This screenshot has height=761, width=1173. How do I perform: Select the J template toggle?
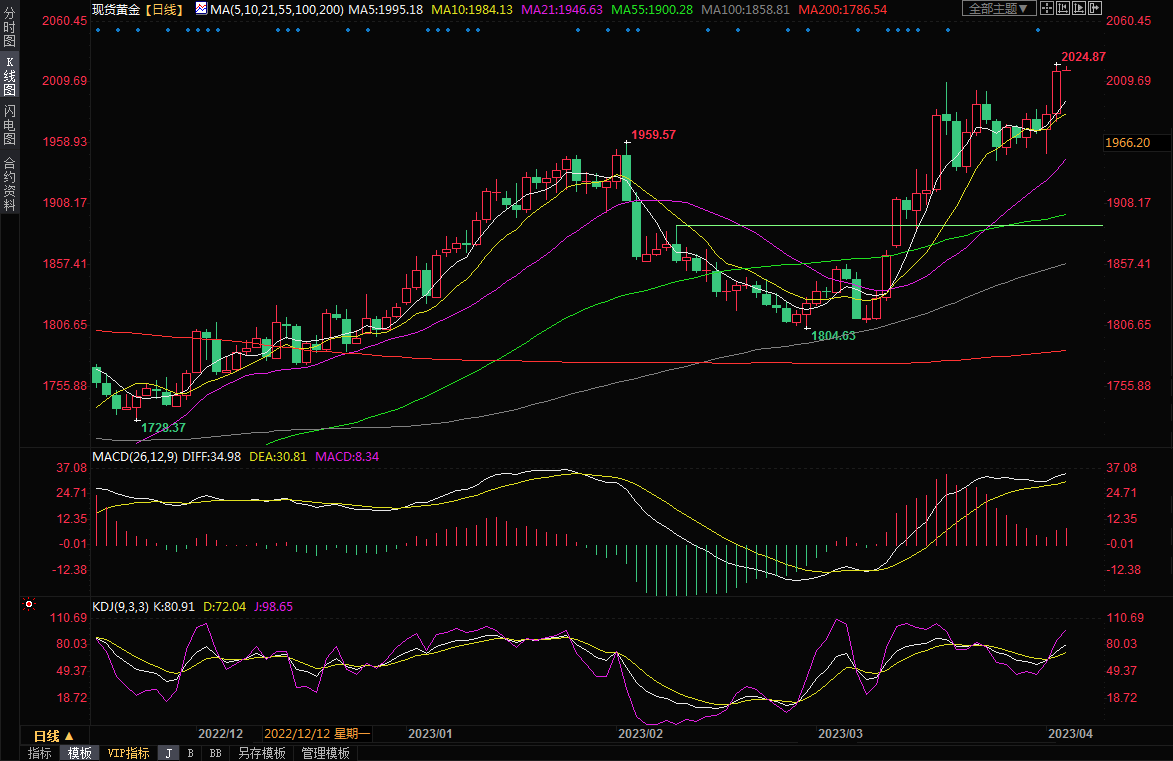168,753
